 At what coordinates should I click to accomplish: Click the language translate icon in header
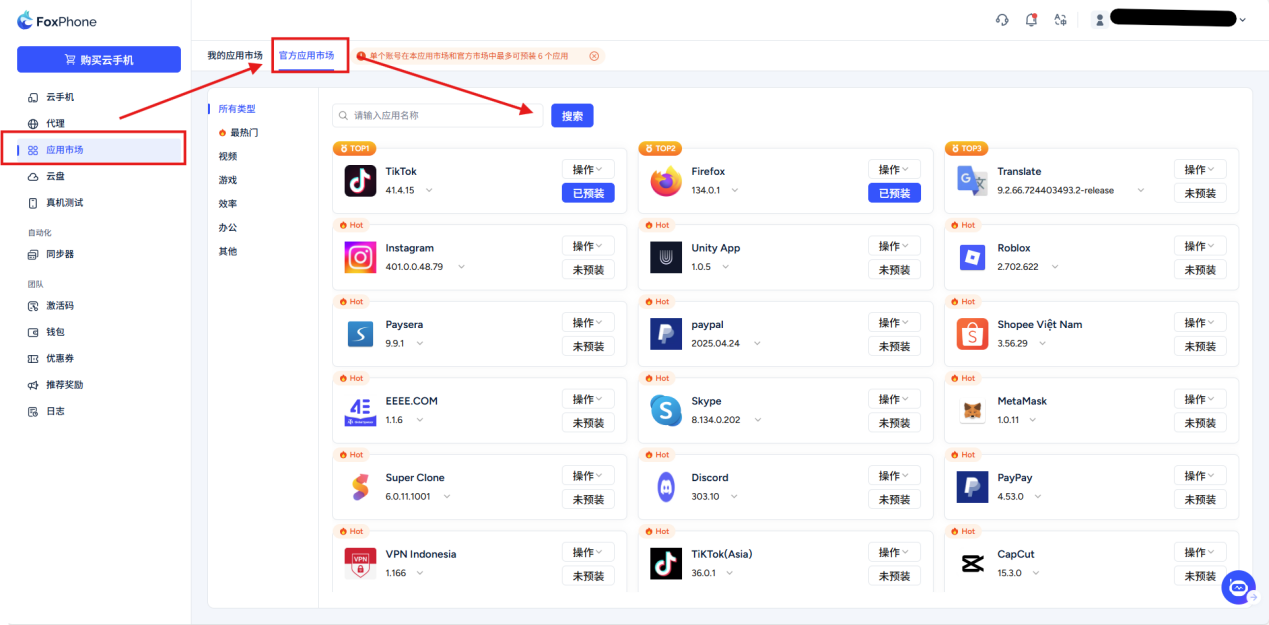(1060, 20)
